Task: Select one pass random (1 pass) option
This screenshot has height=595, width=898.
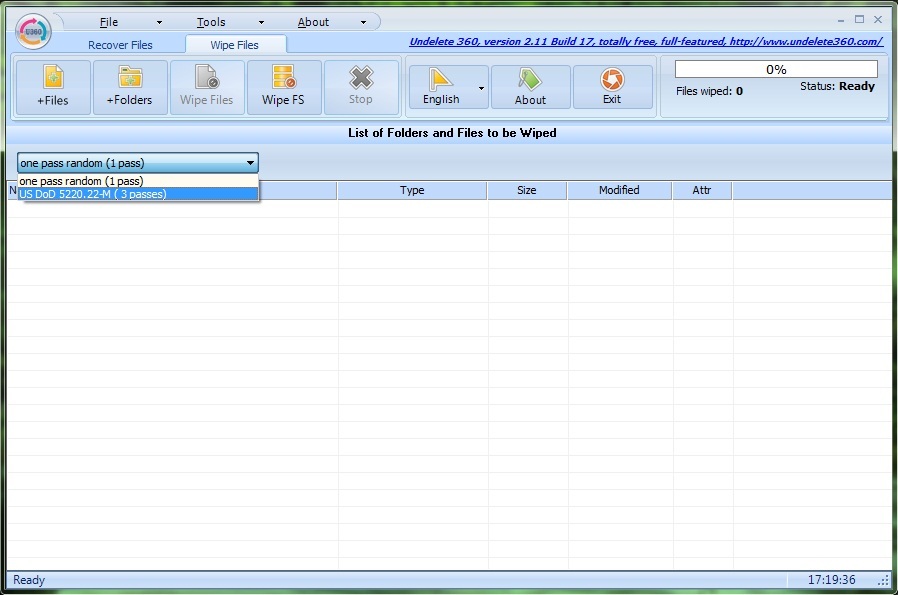Action: (138, 181)
